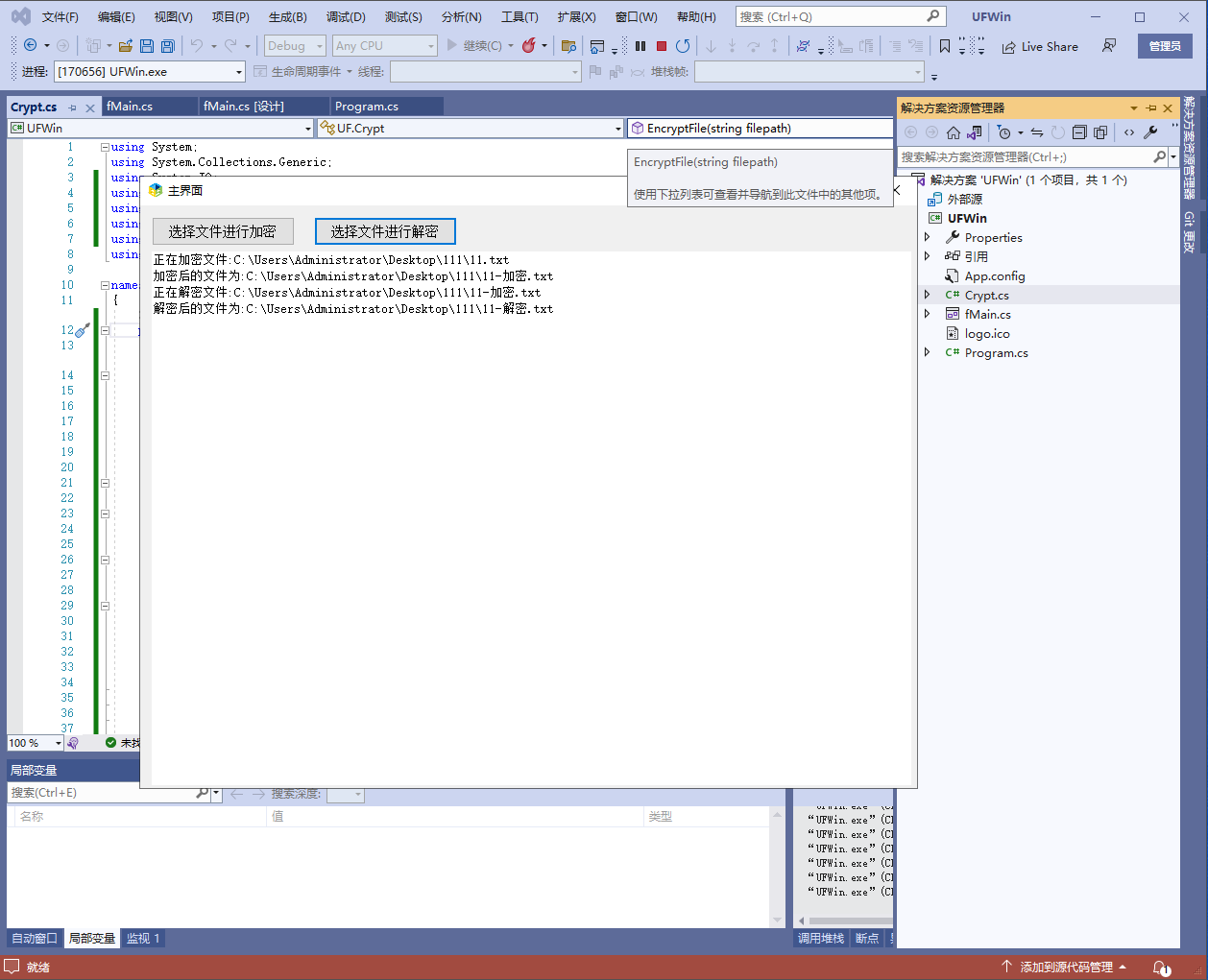The width and height of the screenshot is (1208, 980).
Task: Collapse all items in Solution Explorer
Action: coord(1079,132)
